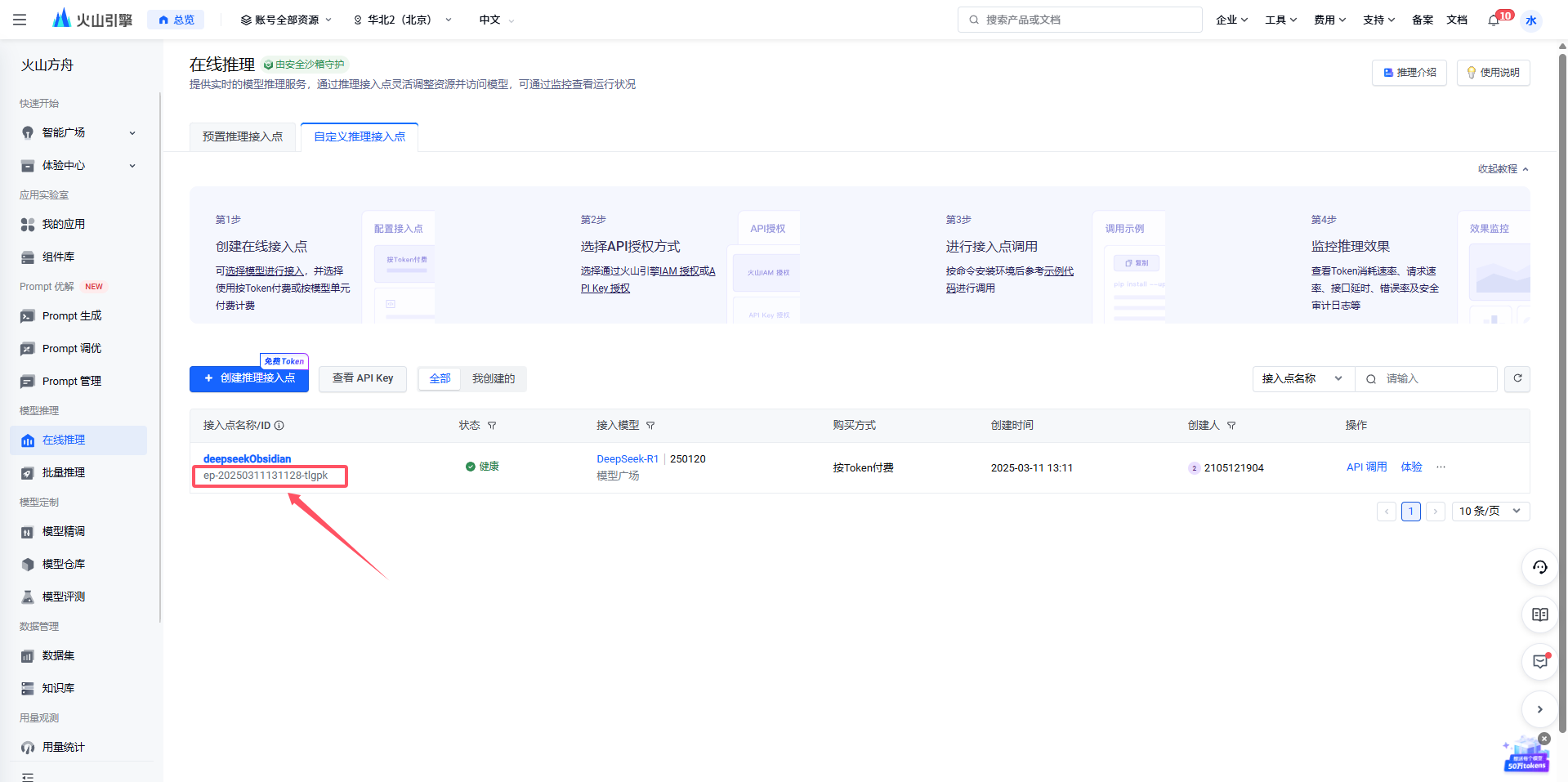Screen dimensions: 1568x782
Task: Expand 账号全部资源 dropdown
Action: (x=286, y=20)
